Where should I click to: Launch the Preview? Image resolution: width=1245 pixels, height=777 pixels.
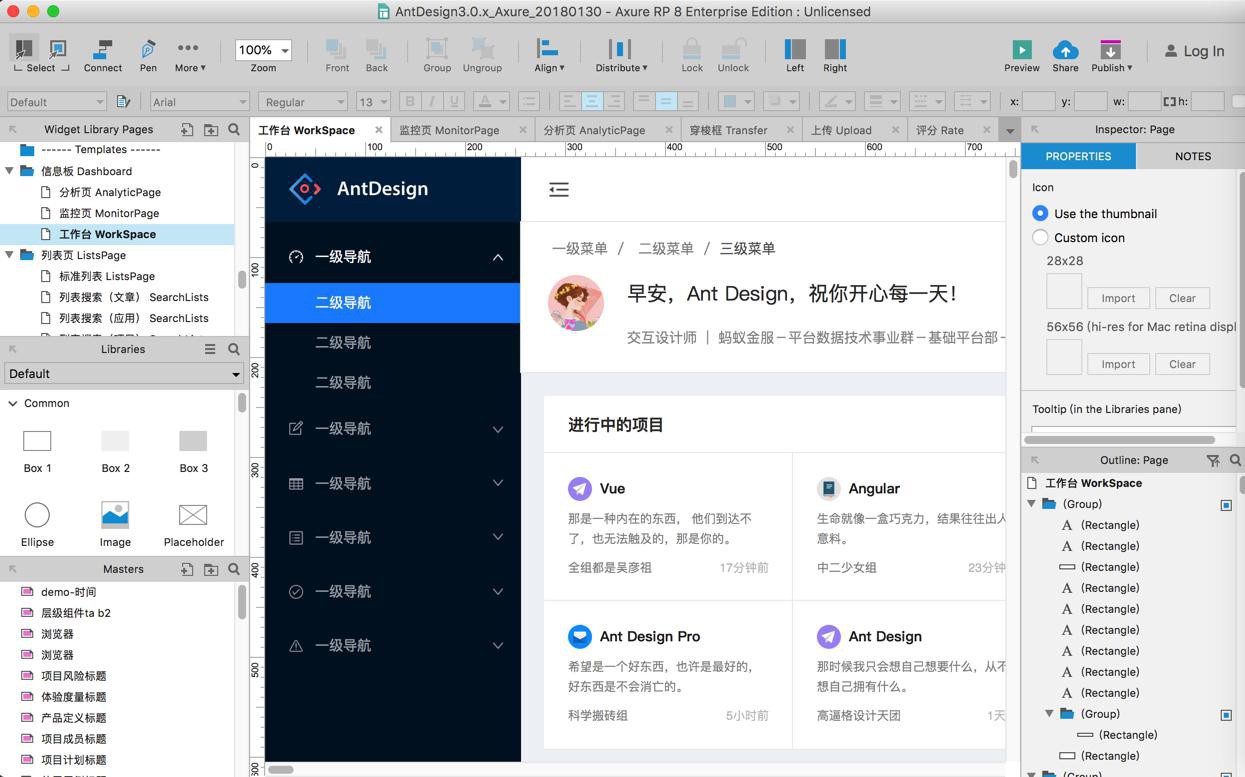coord(1021,55)
